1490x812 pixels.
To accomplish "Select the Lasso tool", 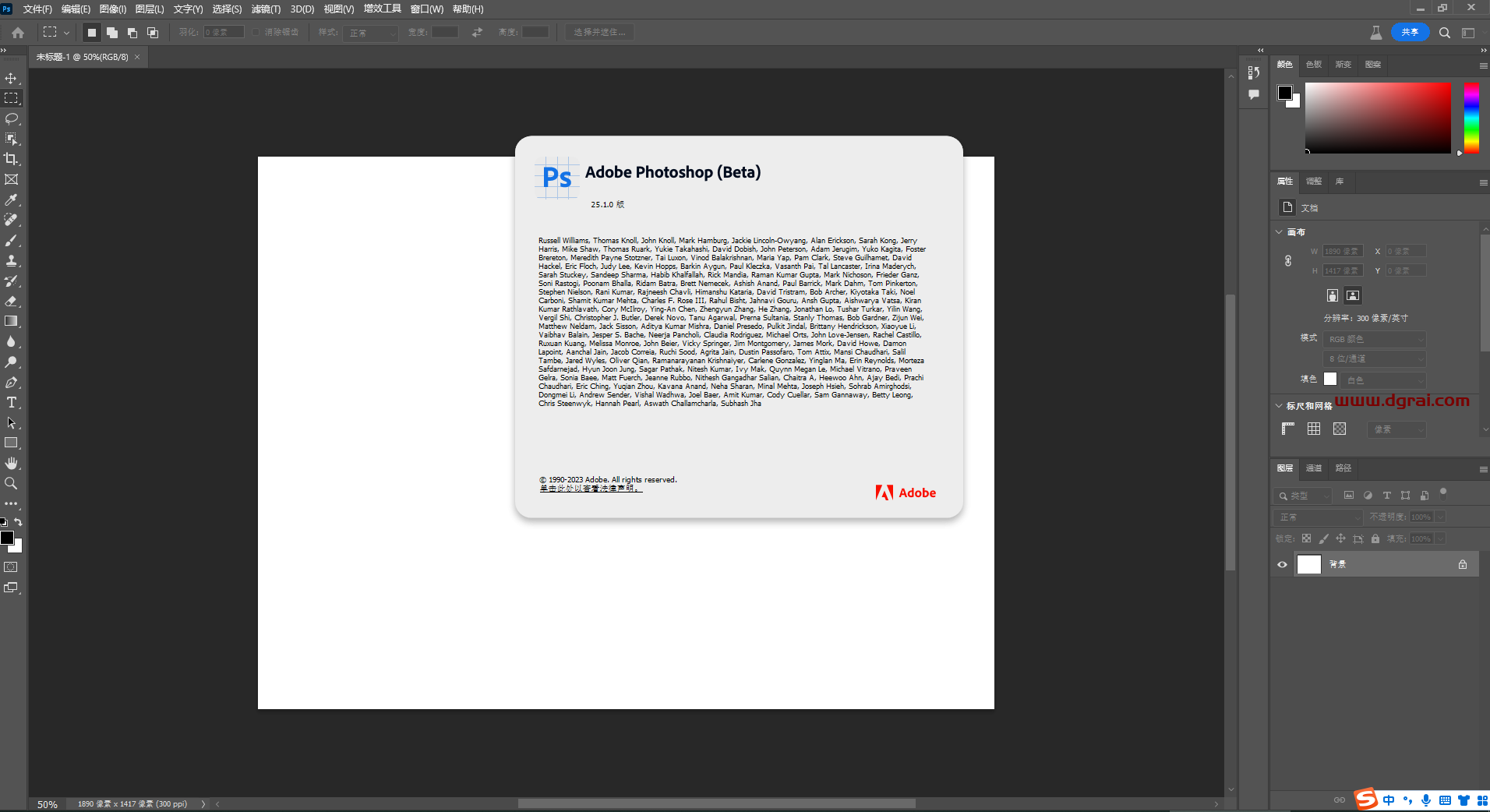I will tap(11, 119).
